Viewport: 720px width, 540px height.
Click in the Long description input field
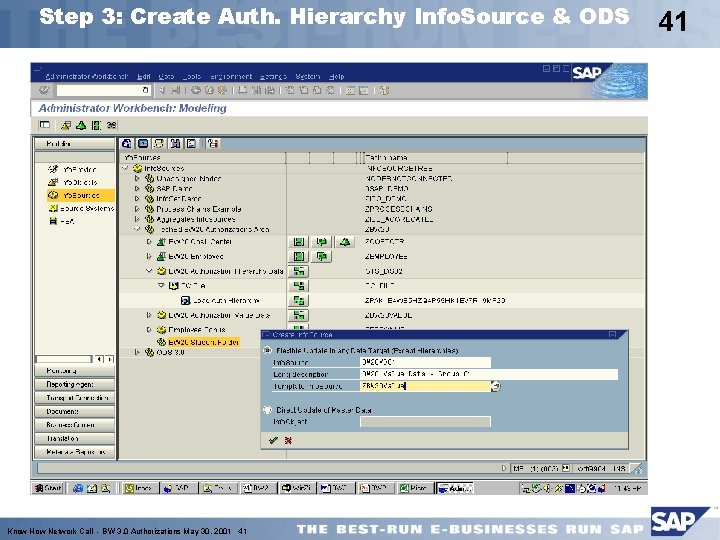[489, 374]
